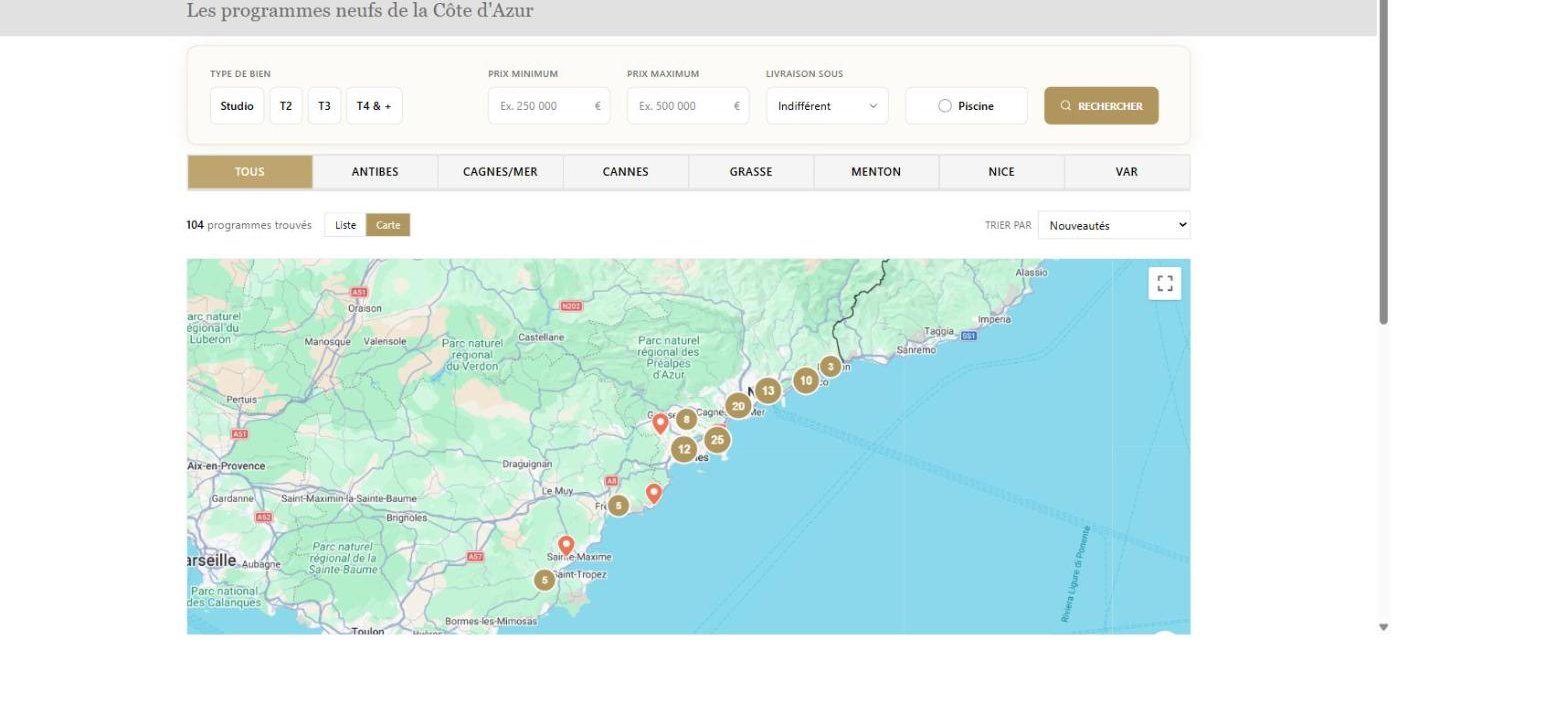Click the '104 programmes trouvés' text
Image resolution: width=1545 pixels, height=714 pixels.
(x=249, y=225)
